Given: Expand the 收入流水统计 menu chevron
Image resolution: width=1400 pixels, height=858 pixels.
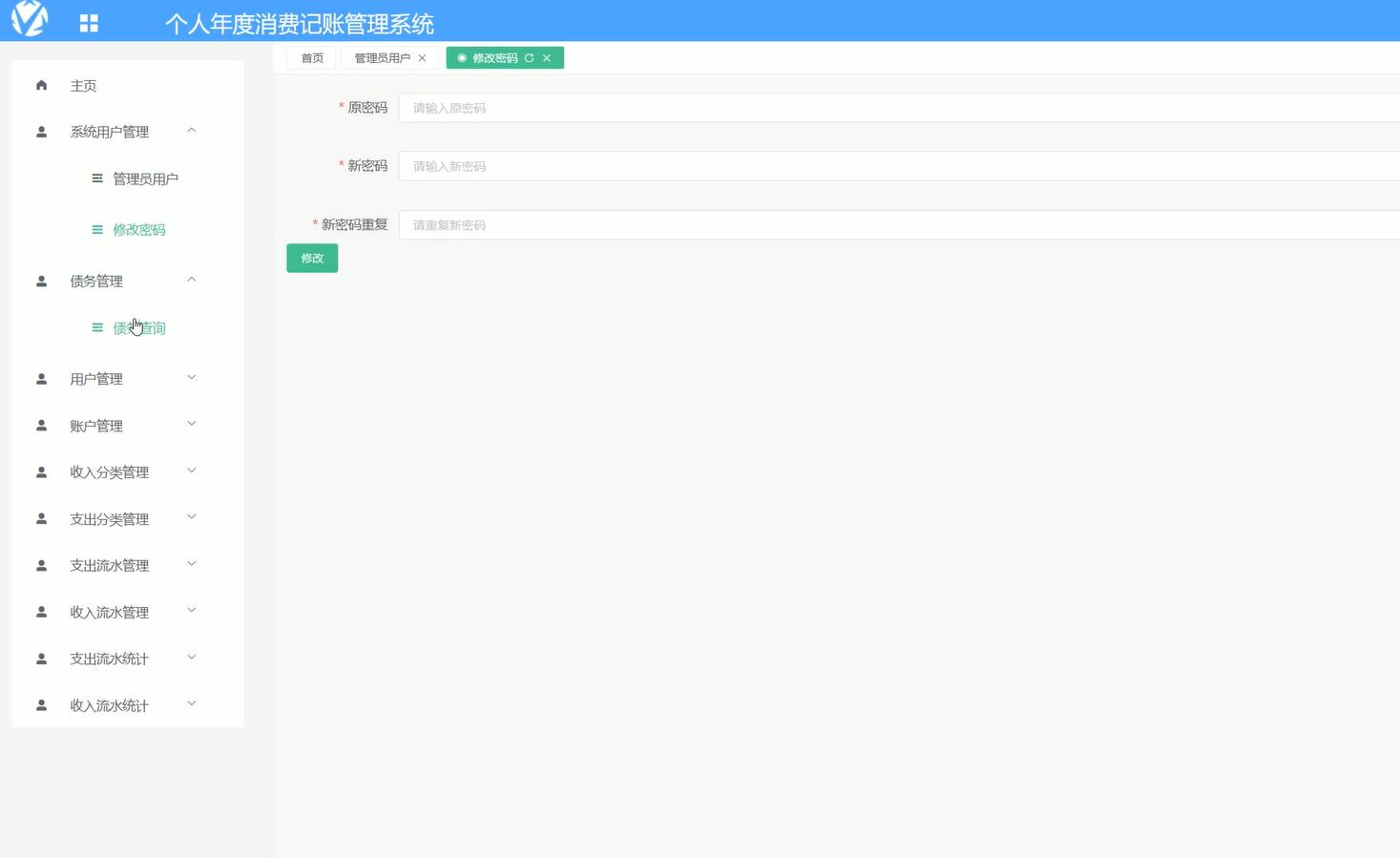Looking at the screenshot, I should click(x=192, y=703).
